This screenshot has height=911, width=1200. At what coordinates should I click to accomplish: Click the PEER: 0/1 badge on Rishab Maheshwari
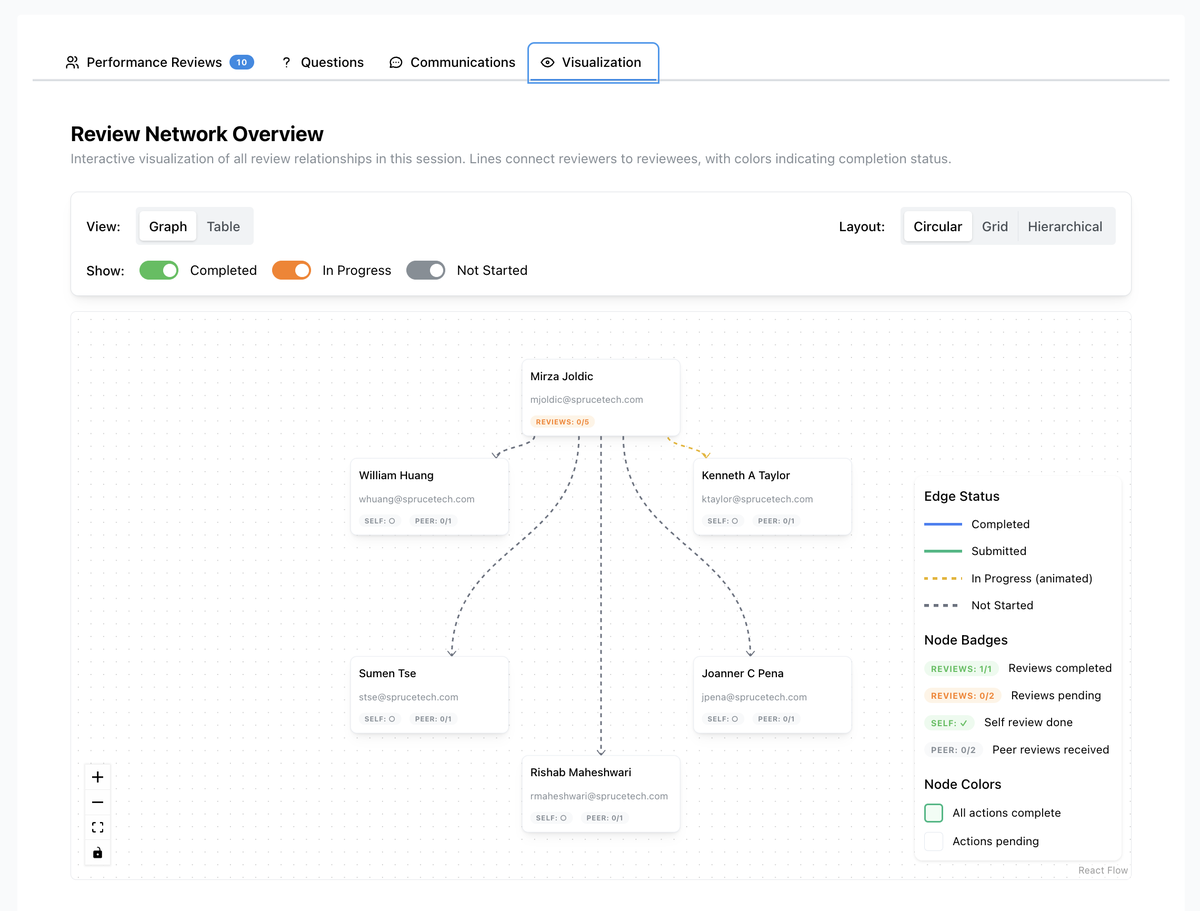(x=604, y=818)
